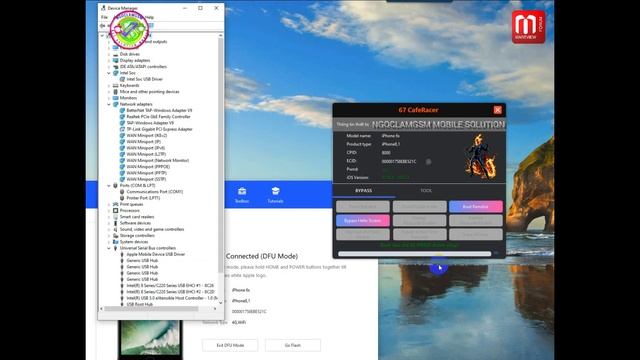Expand the Processors node
640x360 pixels.
coord(109,211)
